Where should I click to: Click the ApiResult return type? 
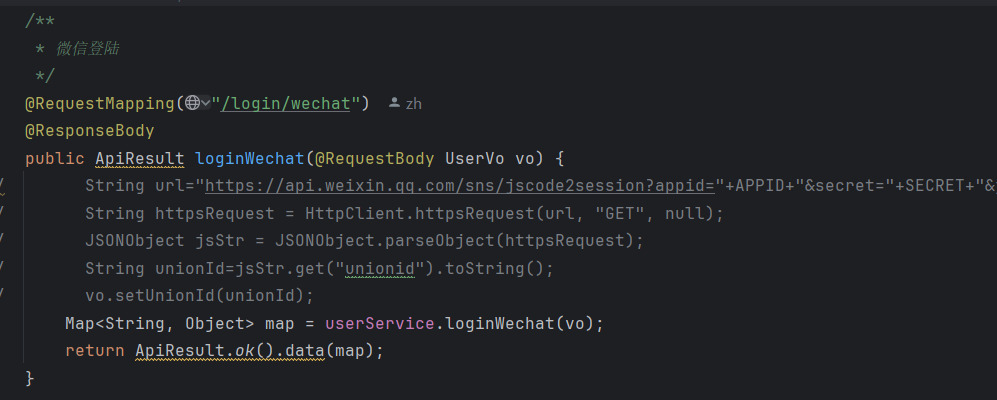140,158
